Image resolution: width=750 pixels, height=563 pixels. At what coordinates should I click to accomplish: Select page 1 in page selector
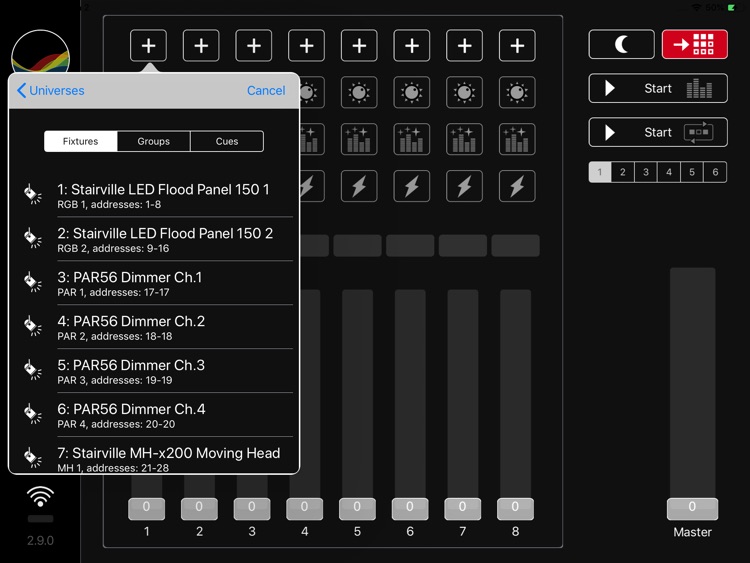[600, 172]
